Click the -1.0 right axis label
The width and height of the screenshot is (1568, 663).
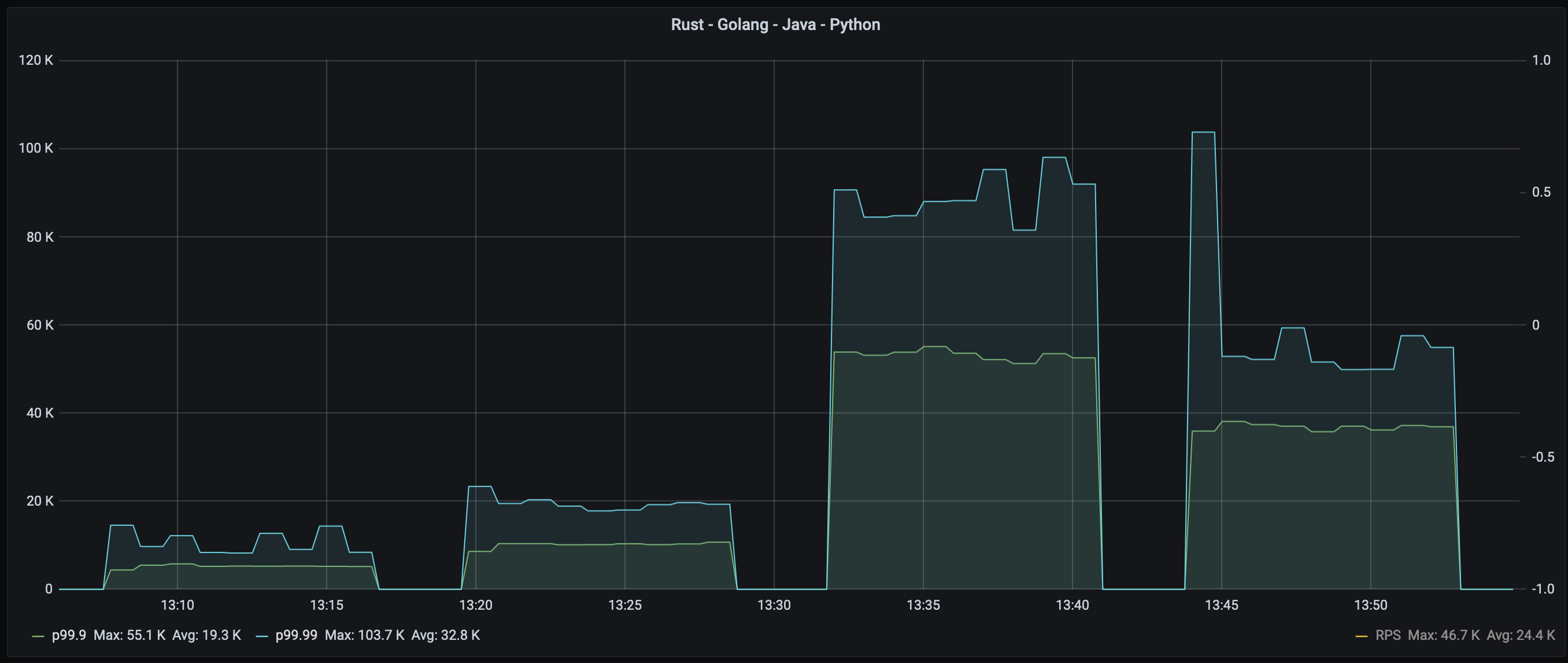[1543, 589]
